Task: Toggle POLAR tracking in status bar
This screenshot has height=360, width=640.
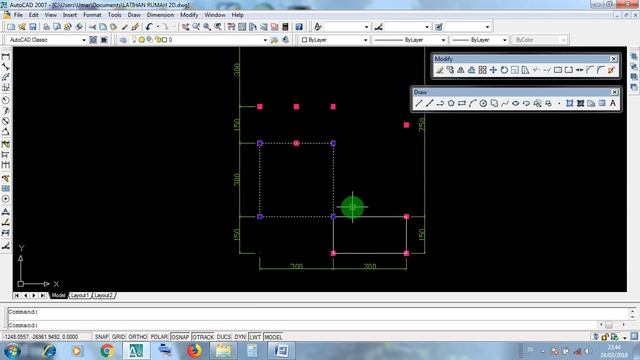Action: tap(159, 337)
